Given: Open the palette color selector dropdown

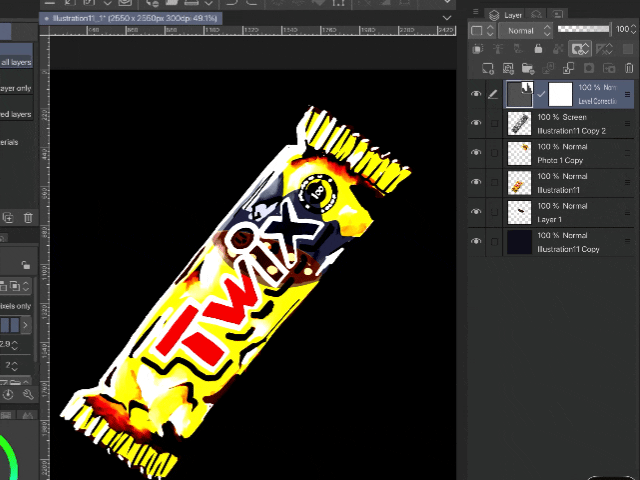Looking at the screenshot, I should click(x=482, y=31).
